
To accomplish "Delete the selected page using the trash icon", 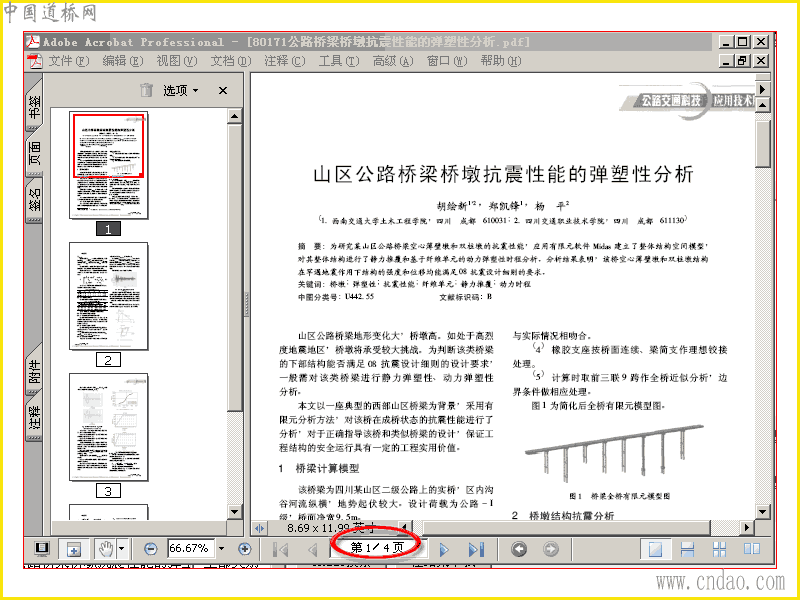I will tap(146, 90).
